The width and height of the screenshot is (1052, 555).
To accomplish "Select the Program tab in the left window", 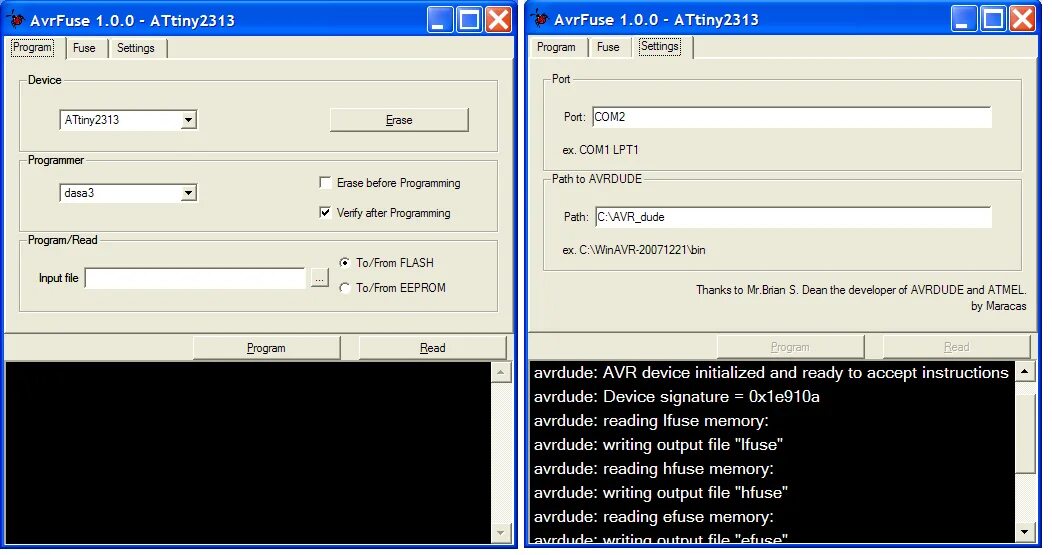I will point(32,47).
